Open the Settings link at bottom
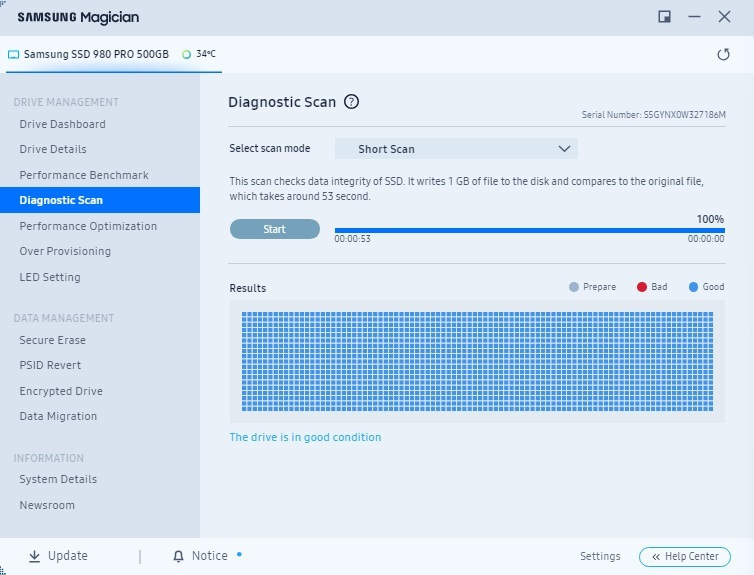Image resolution: width=754 pixels, height=575 pixels. (x=600, y=556)
